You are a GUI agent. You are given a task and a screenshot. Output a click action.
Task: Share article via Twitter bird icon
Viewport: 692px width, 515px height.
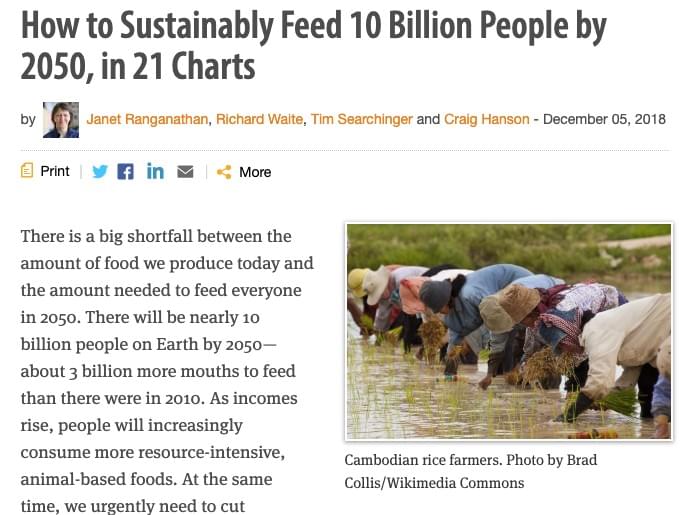[100, 171]
